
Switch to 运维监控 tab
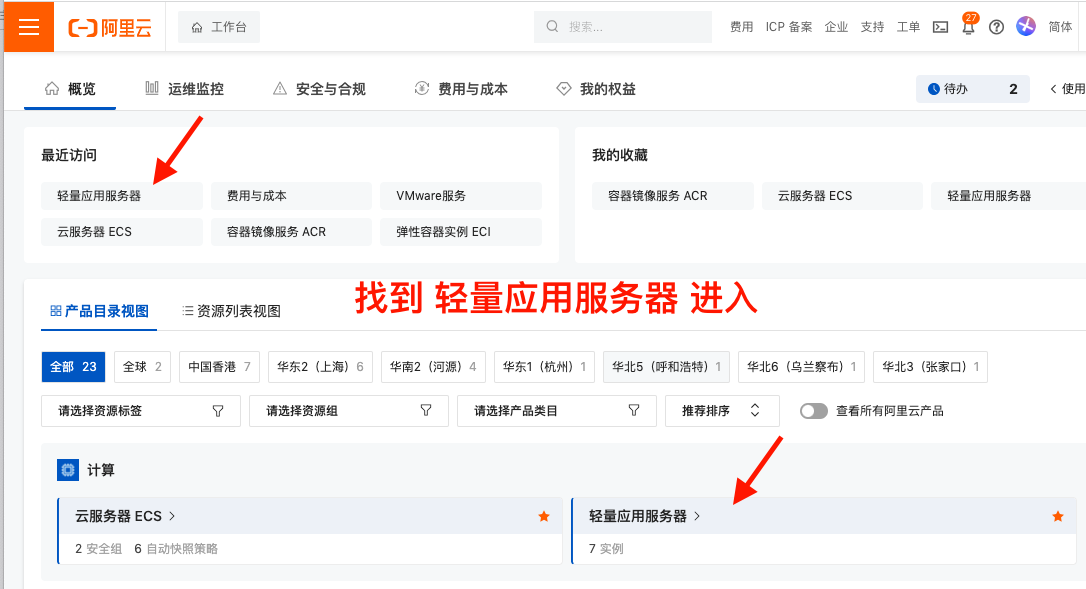[x=184, y=89]
